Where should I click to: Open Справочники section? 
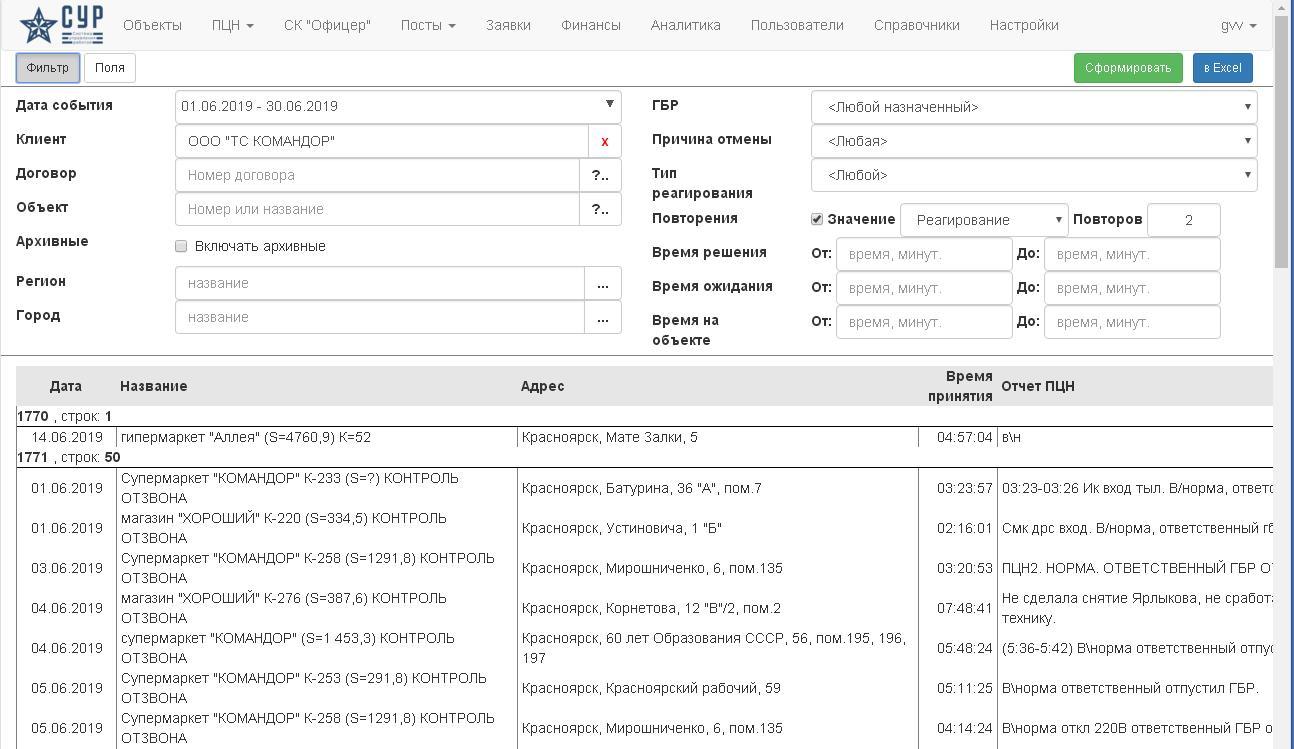[916, 25]
